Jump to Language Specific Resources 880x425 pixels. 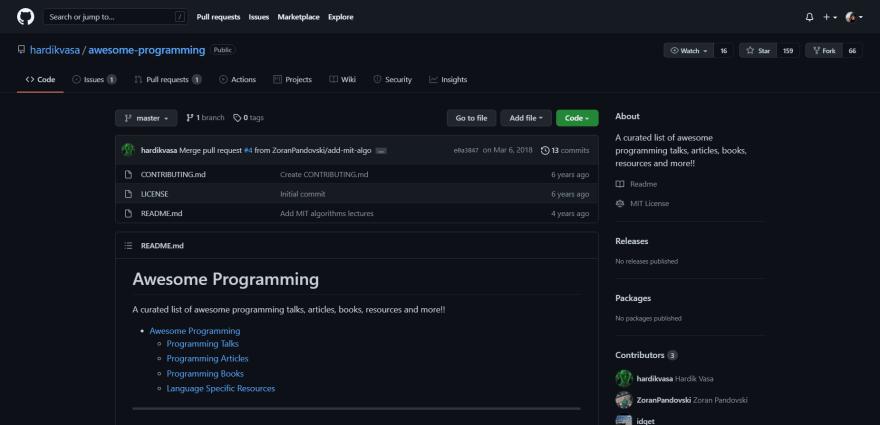221,388
